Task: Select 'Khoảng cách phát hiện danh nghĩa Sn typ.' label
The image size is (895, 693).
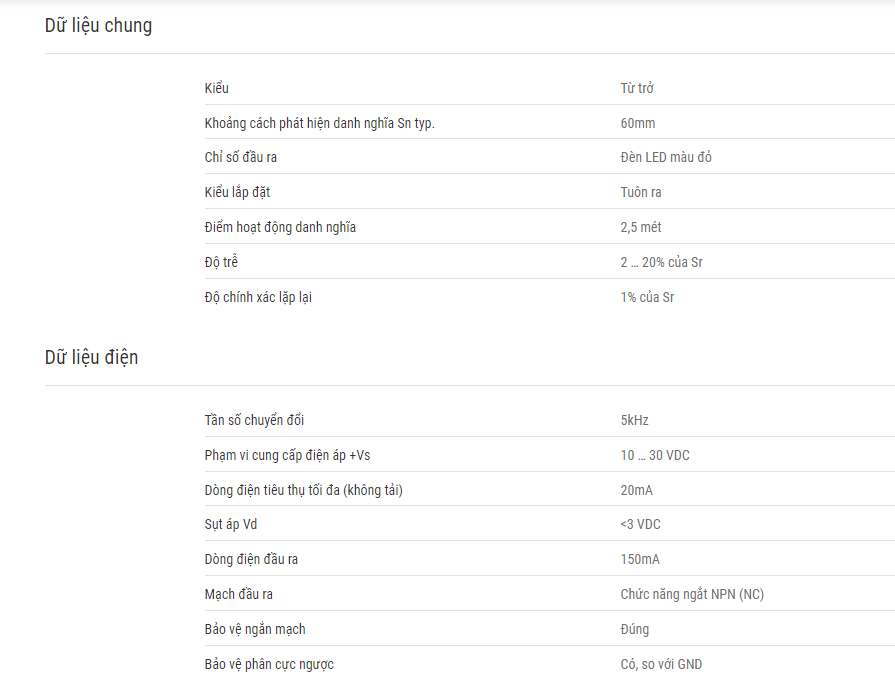Action: point(320,123)
